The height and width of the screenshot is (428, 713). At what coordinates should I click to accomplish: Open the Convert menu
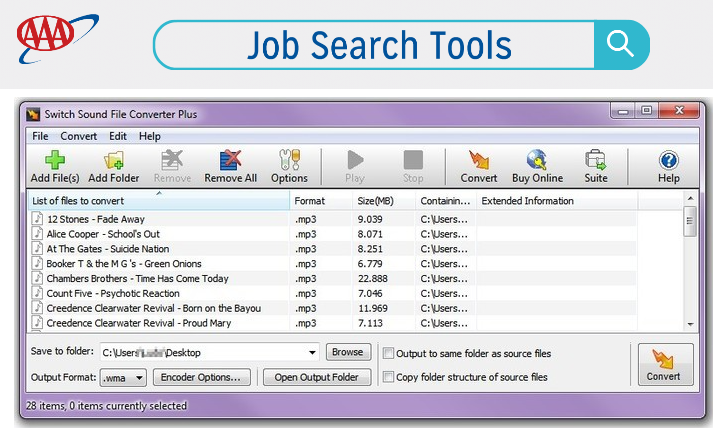pyautogui.click(x=79, y=136)
